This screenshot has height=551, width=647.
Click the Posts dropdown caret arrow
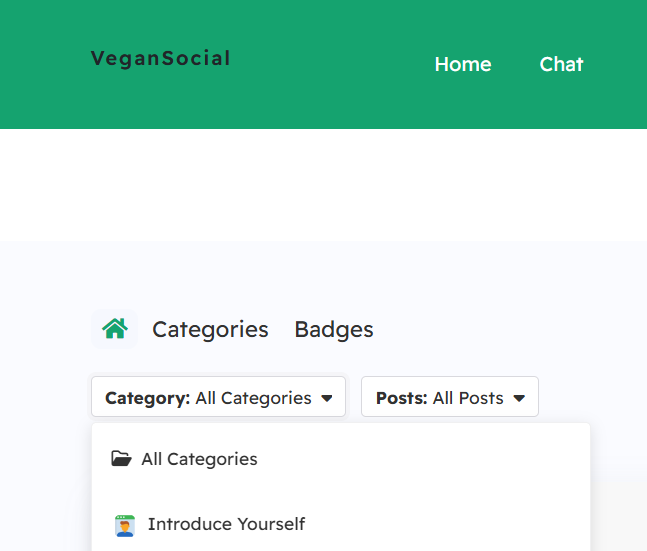(519, 398)
